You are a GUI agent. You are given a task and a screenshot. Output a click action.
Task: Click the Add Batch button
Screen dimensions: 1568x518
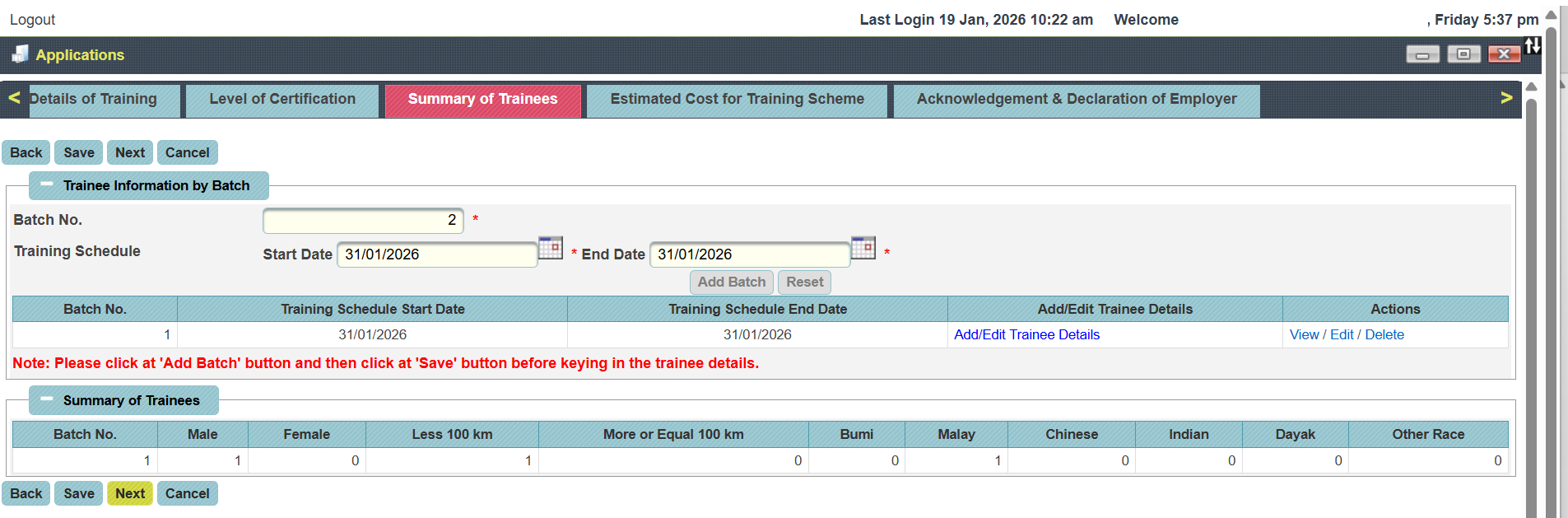point(731,282)
